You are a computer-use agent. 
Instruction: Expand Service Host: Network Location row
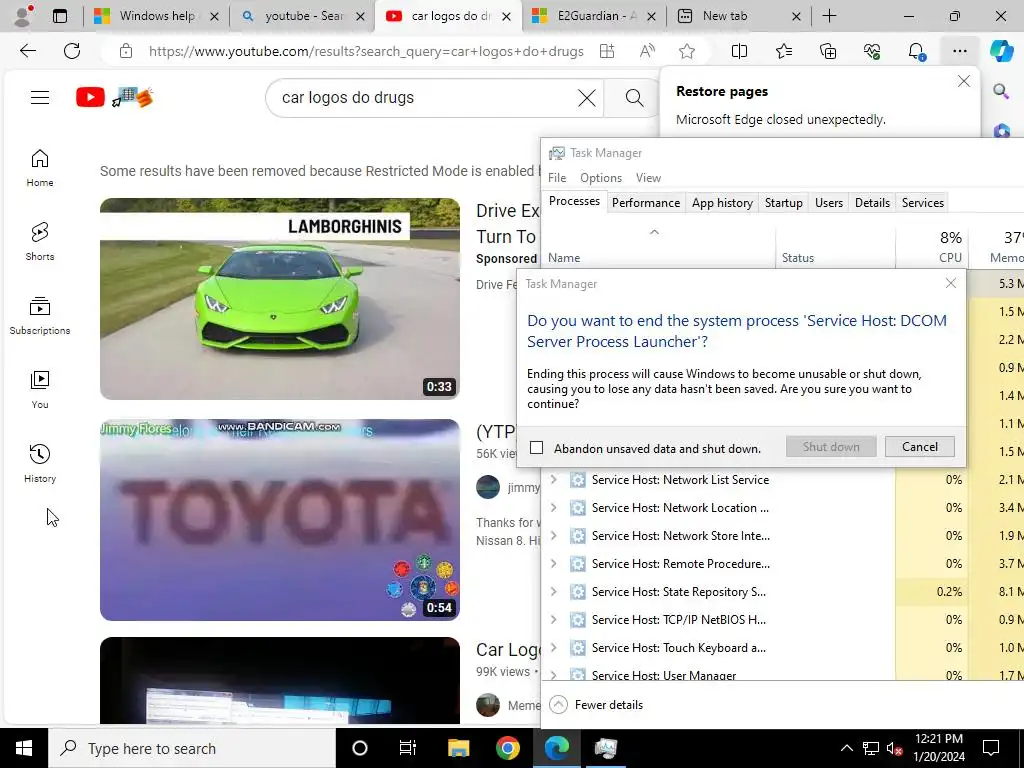tap(554, 507)
